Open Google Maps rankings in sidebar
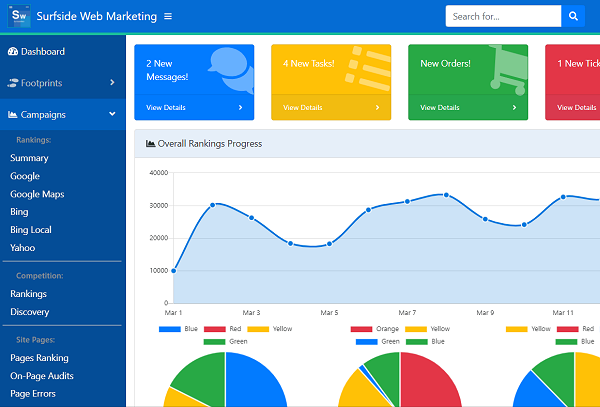This screenshot has height=407, width=600. click(37, 194)
